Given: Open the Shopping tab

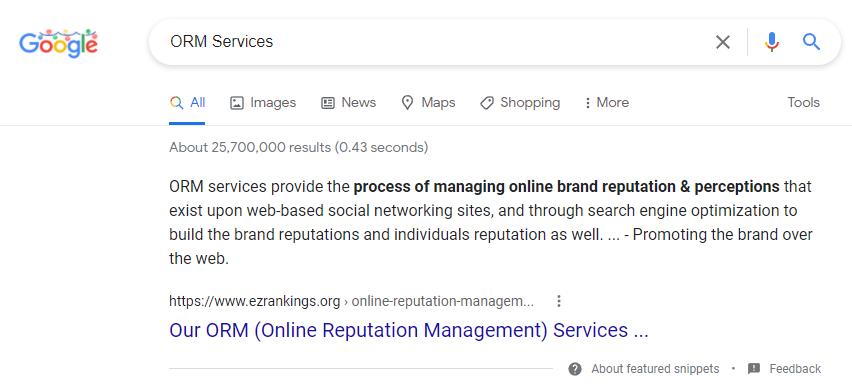Looking at the screenshot, I should (x=520, y=103).
